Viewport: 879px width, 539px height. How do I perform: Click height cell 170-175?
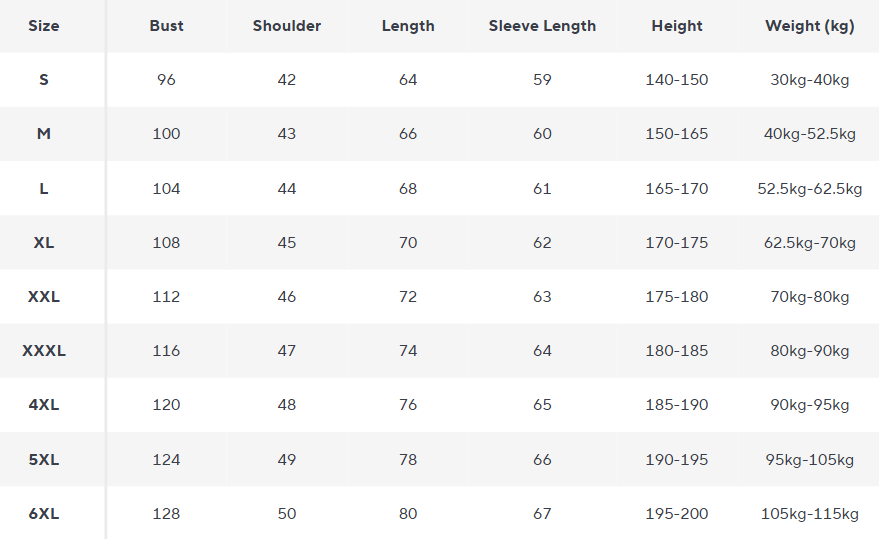tap(677, 243)
